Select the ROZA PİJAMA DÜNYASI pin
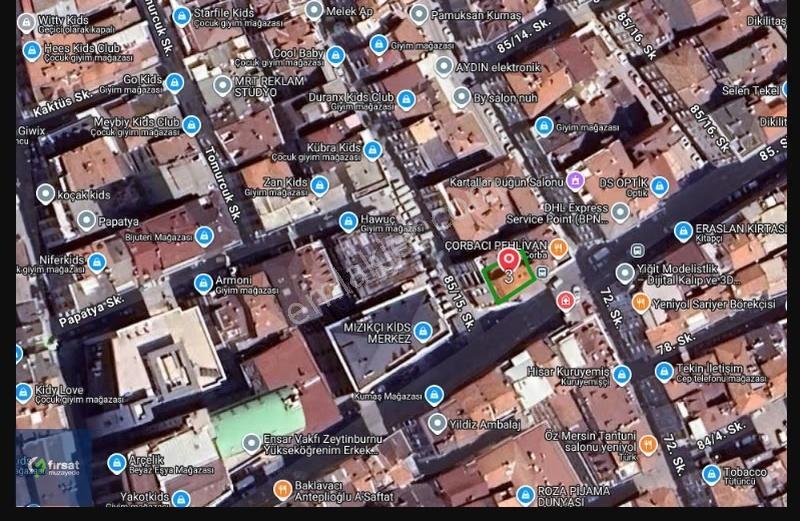The height and width of the screenshot is (521, 800). point(525,495)
